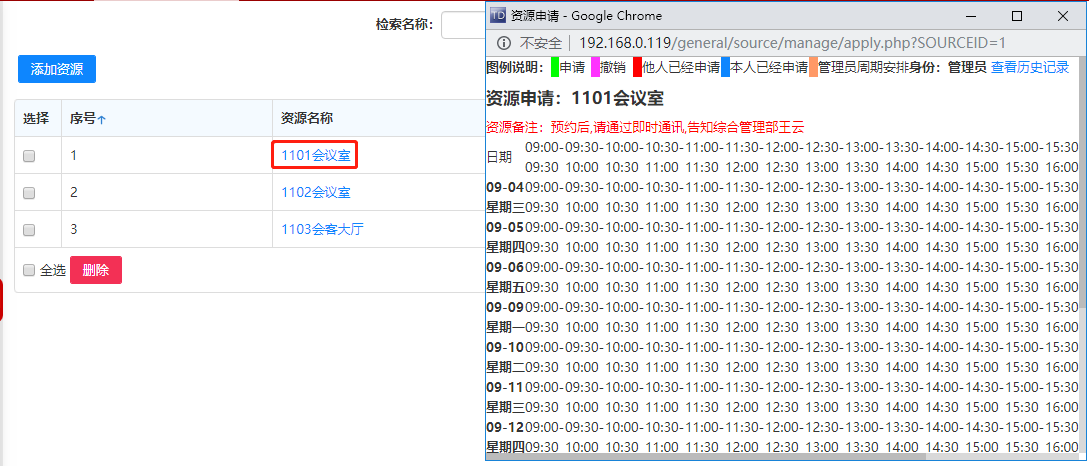Screen dimensions: 1089x466
Task: Click the green 申请 legend swatch
Action: (554, 67)
